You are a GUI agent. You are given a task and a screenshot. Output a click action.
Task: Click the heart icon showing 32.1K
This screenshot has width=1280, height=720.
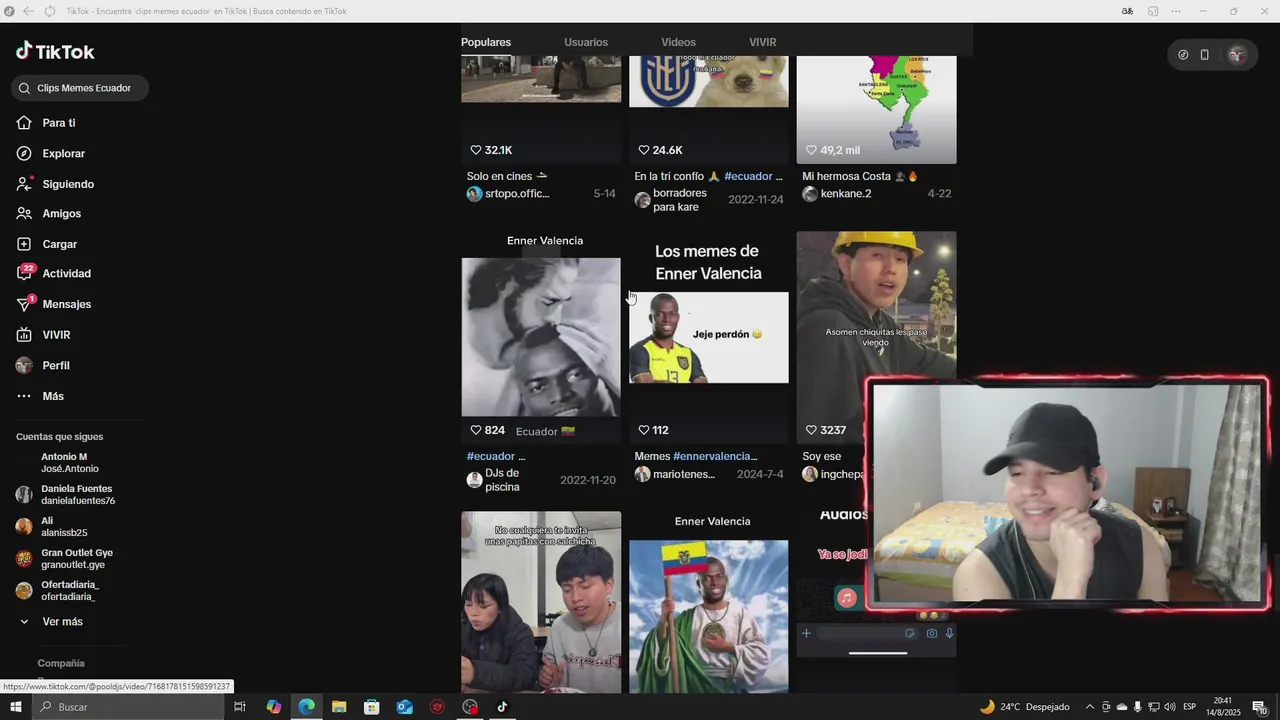[x=476, y=150]
